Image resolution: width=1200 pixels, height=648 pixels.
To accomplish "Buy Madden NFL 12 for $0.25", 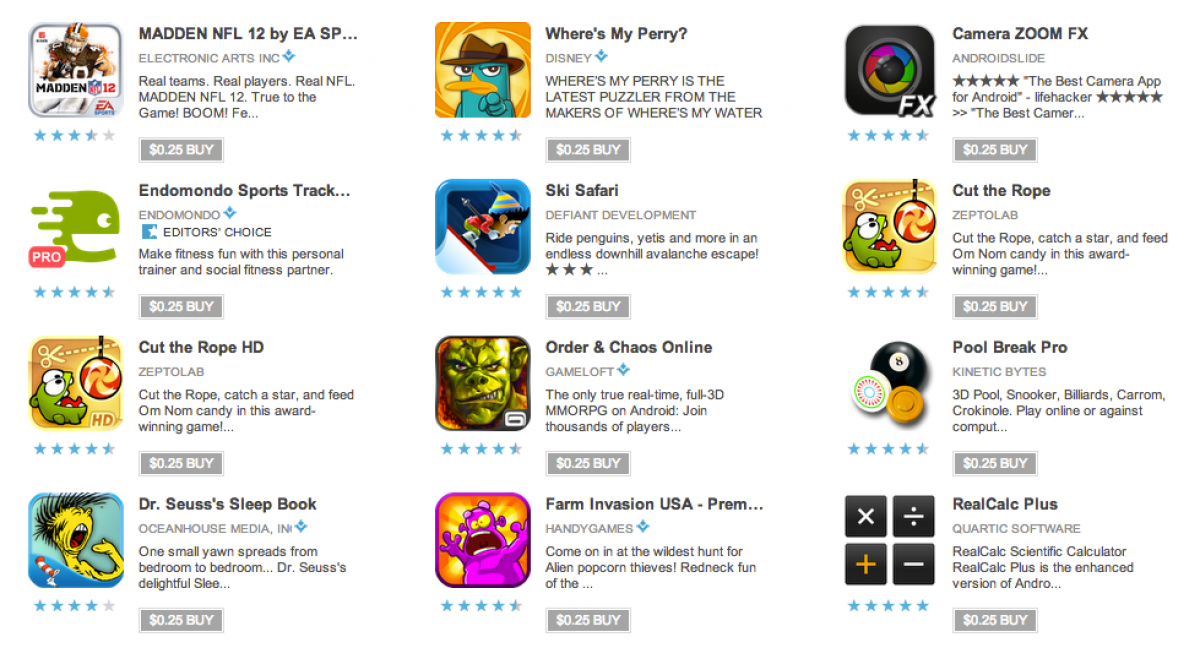I will click(181, 150).
